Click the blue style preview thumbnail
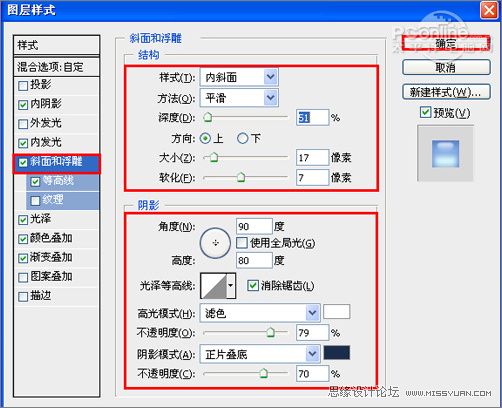Viewport: 502px width, 408px height. [x=445, y=153]
